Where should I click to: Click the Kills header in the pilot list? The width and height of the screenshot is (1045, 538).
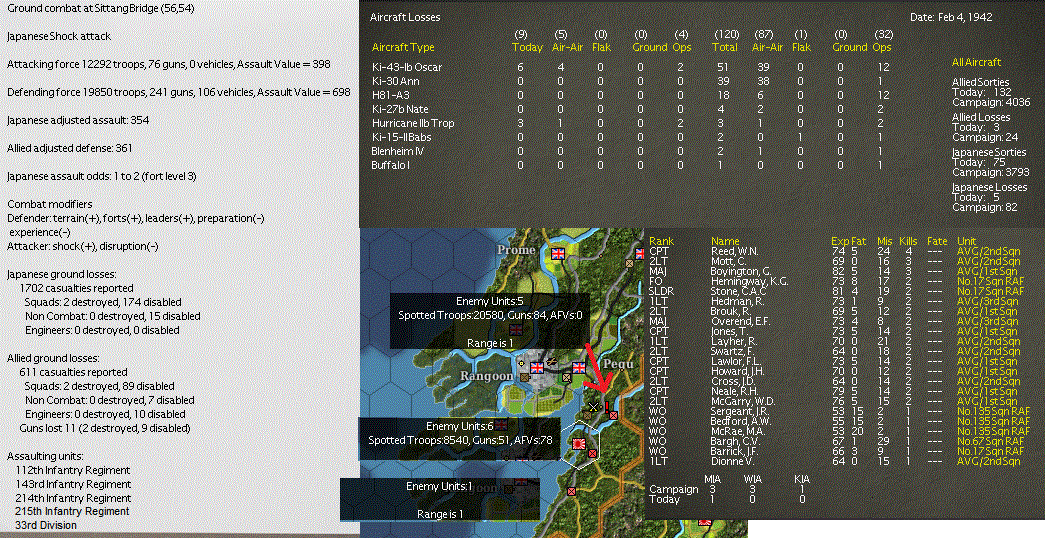[908, 241]
